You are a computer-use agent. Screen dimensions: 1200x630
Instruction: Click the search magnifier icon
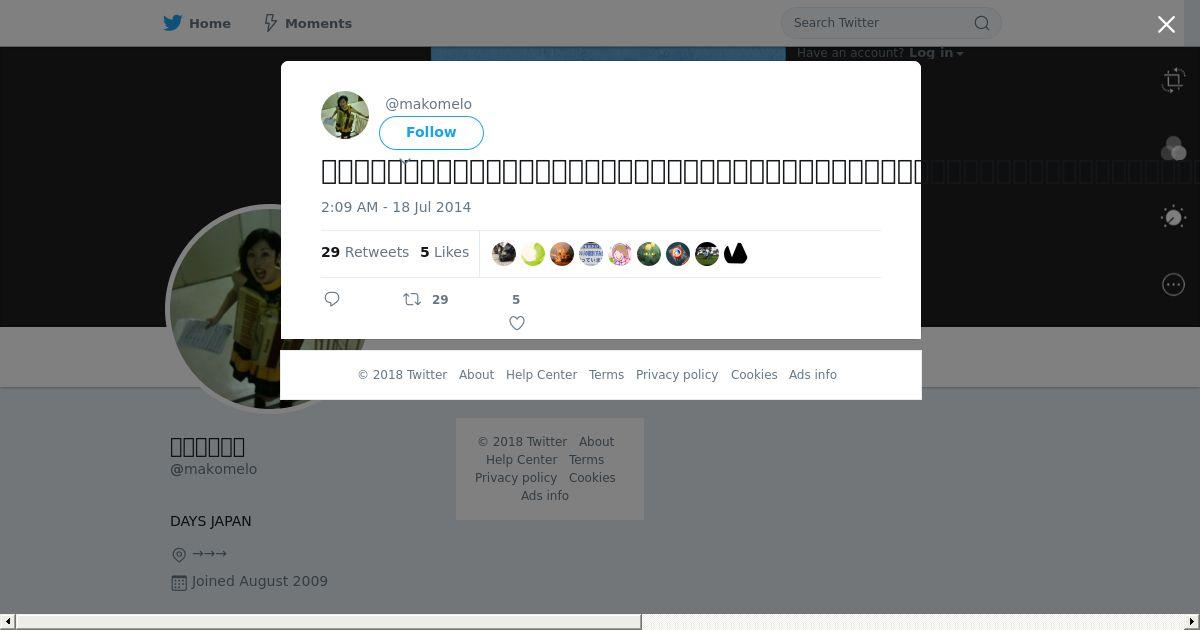click(982, 23)
